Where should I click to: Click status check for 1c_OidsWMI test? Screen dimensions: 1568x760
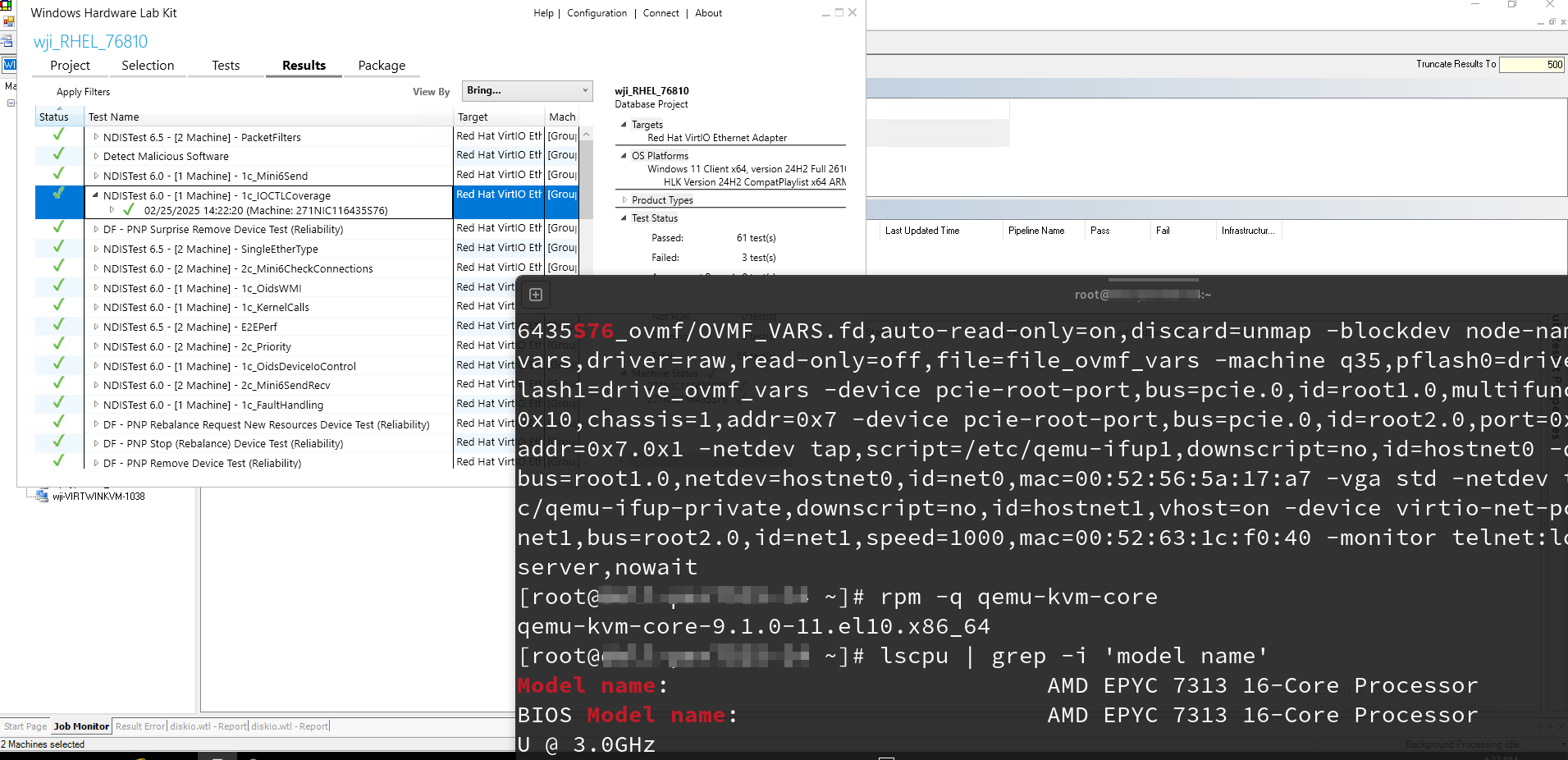pos(58,286)
